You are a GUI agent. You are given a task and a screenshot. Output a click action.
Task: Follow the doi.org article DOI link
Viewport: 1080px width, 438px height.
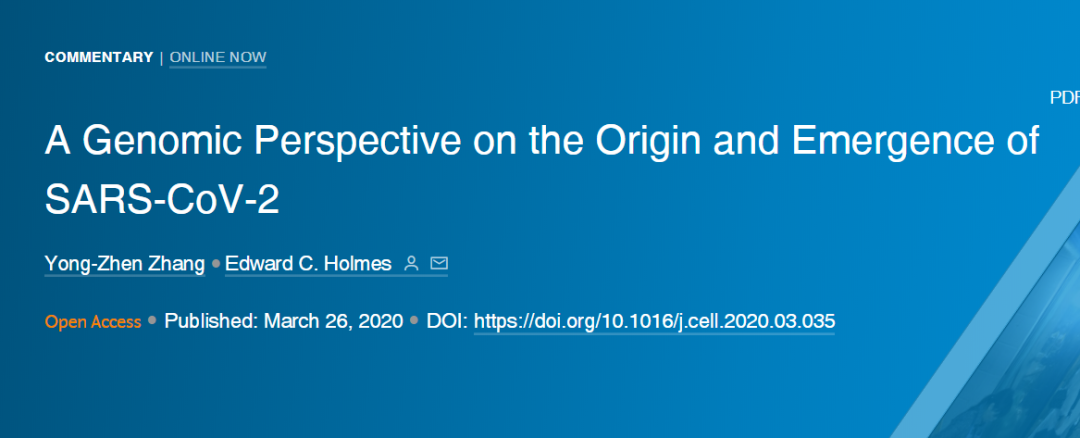[x=654, y=322]
